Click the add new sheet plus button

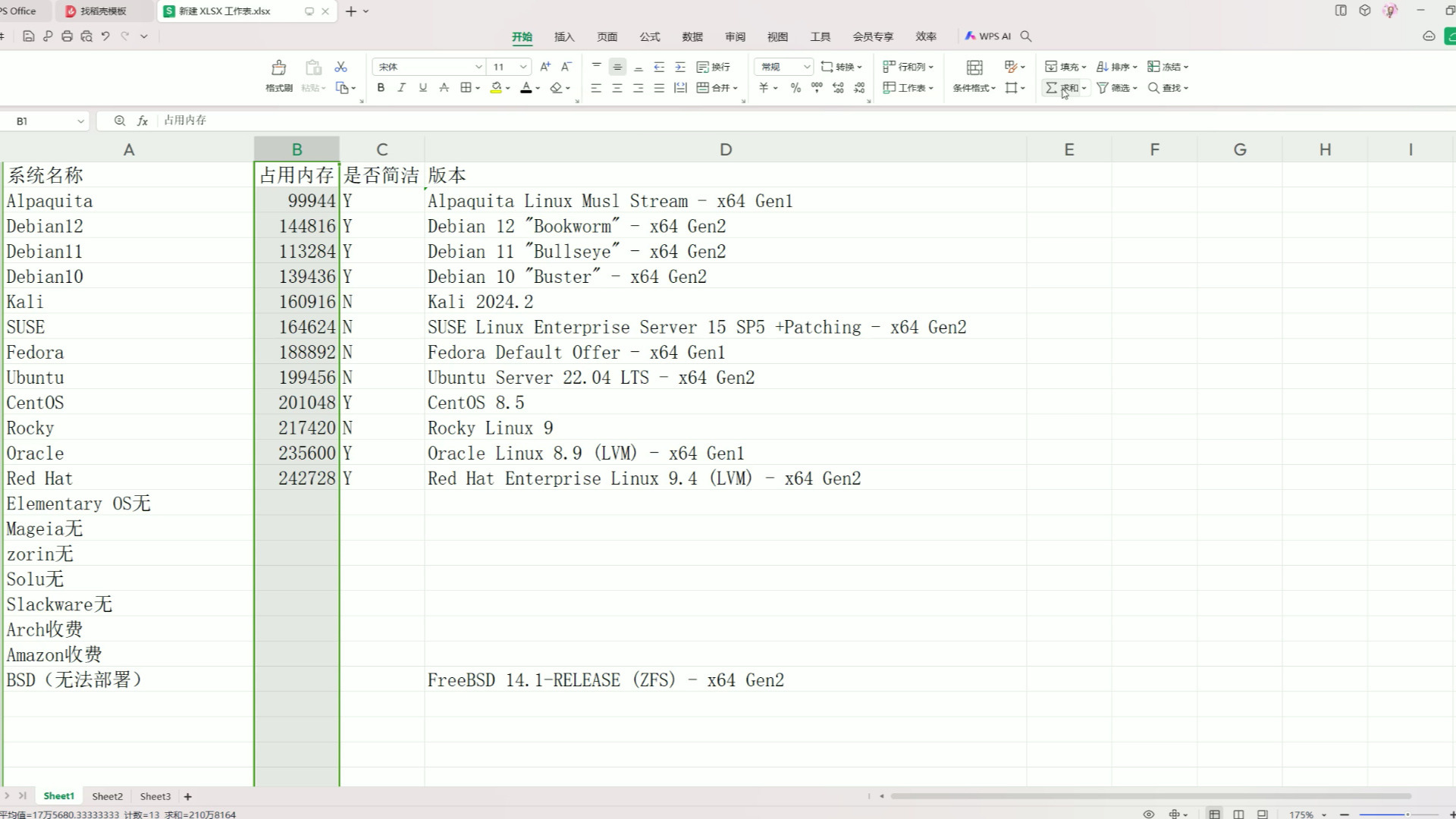click(187, 796)
